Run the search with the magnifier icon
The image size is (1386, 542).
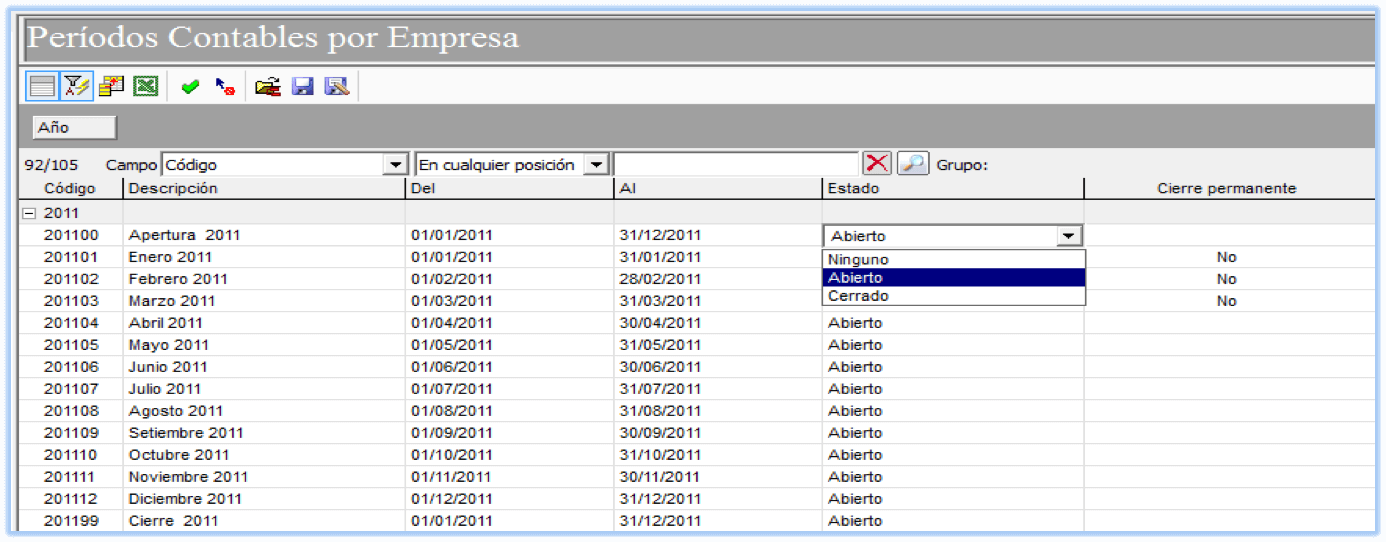click(x=912, y=164)
